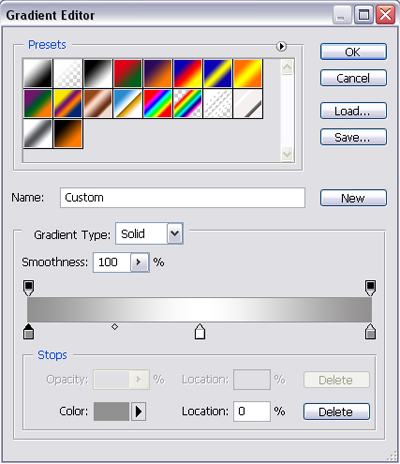Screen dimensions: 400x464
Task: Select the red to green gradient preset
Action: 128,73
